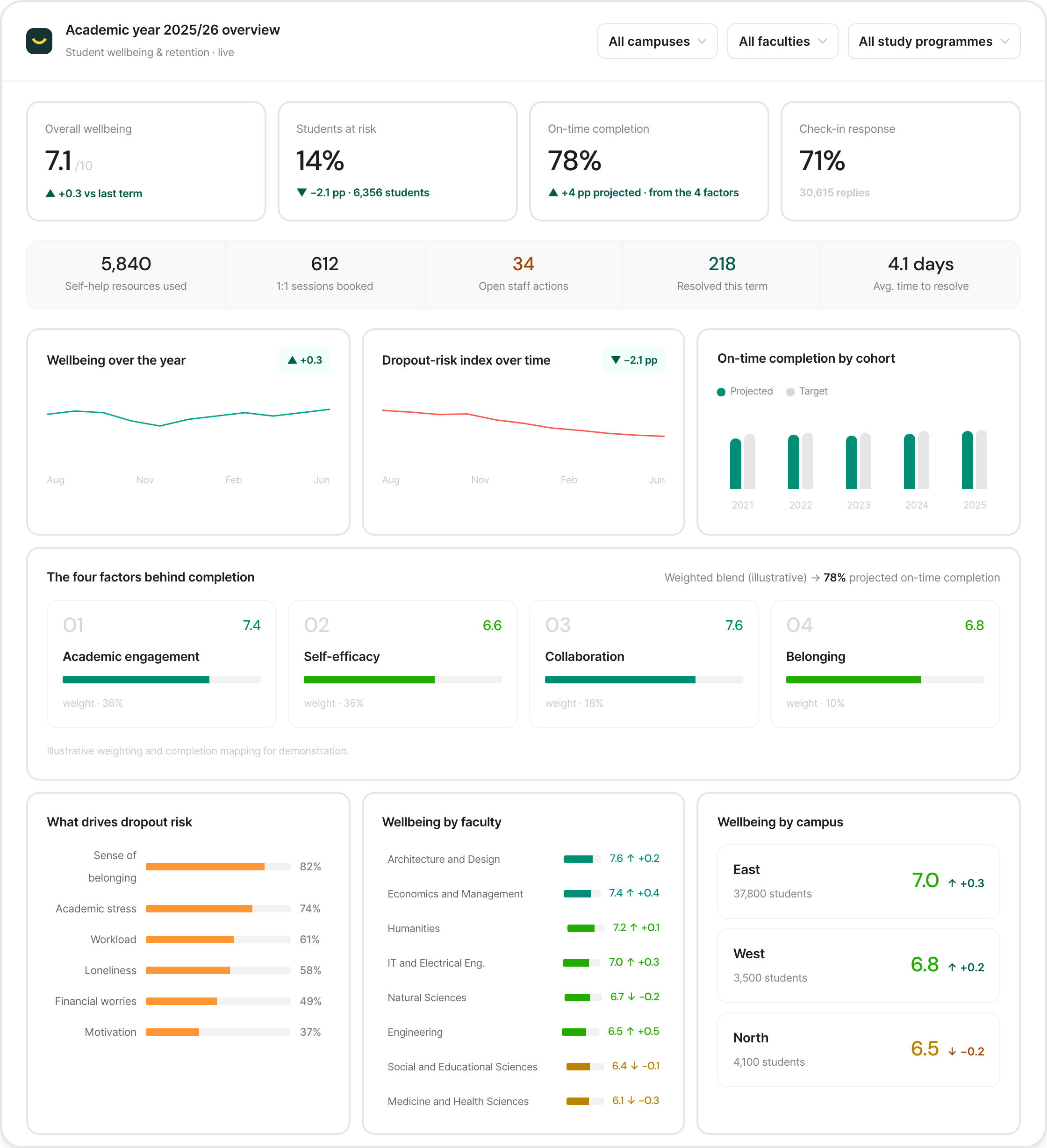Click the +0.3 badge on Wellbeing over the year
1047x1148 pixels.
pos(305,360)
